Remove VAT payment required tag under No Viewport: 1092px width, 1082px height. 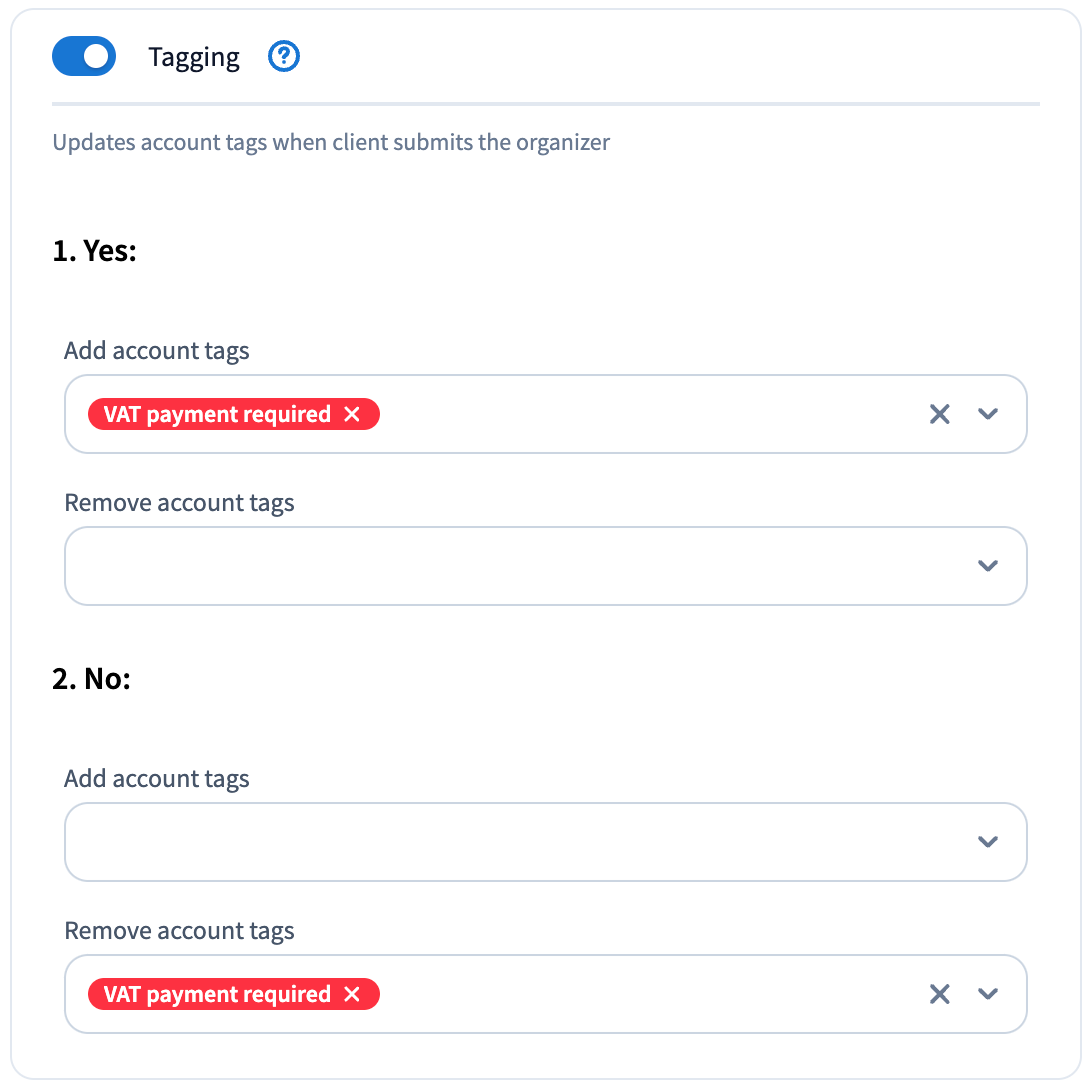point(352,995)
